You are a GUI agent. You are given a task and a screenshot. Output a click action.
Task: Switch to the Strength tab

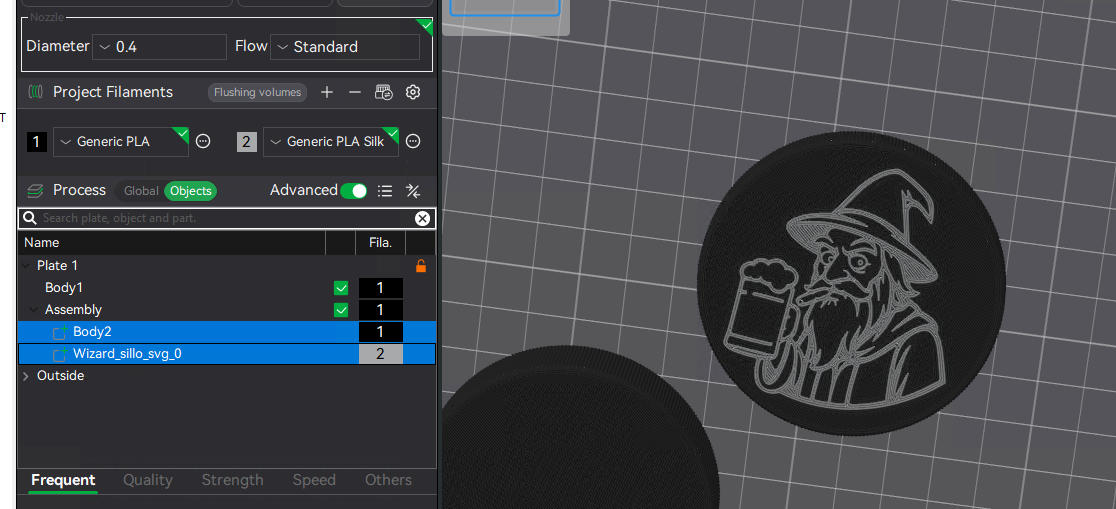click(232, 480)
